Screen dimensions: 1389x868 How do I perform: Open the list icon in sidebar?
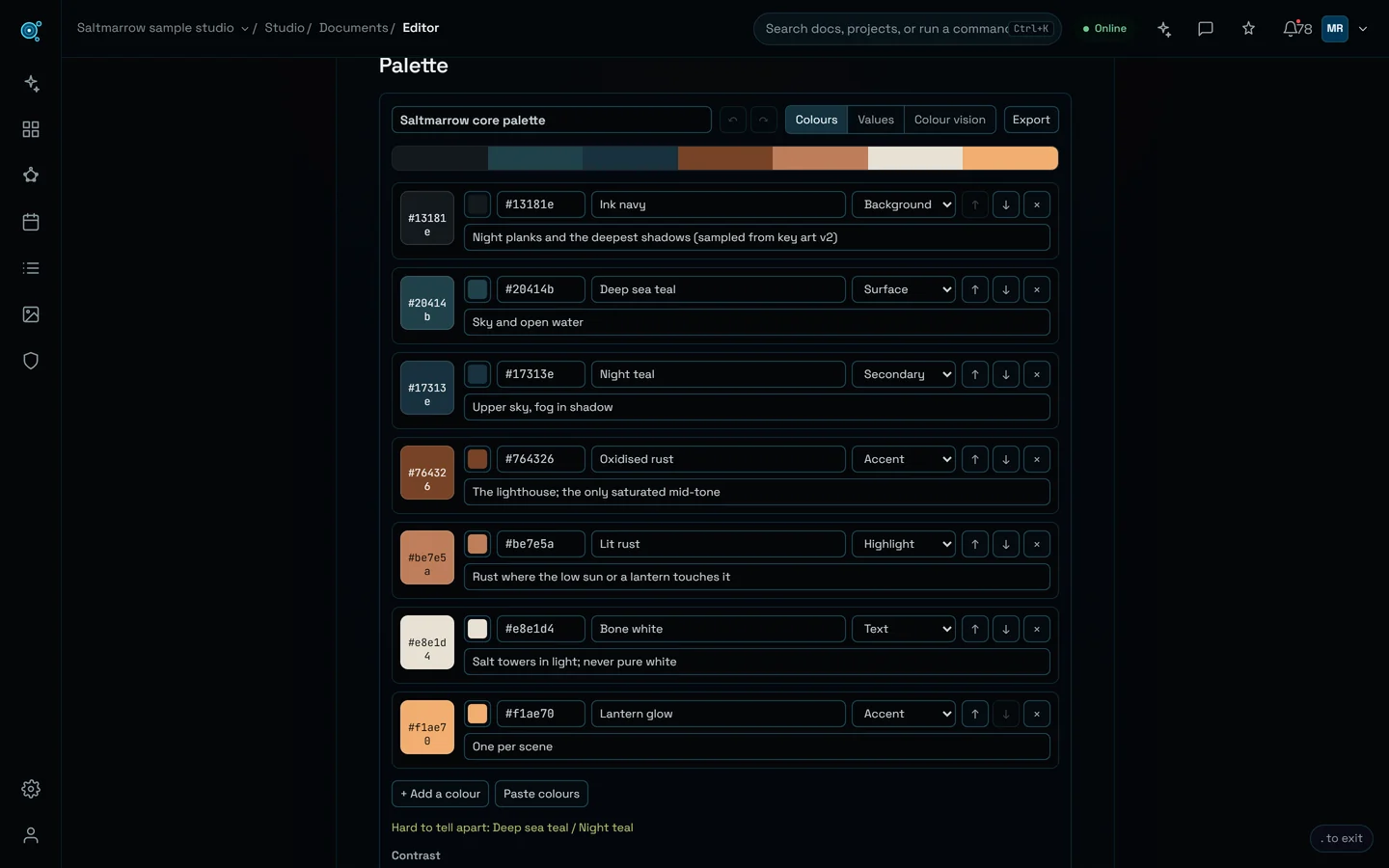pyautogui.click(x=31, y=268)
